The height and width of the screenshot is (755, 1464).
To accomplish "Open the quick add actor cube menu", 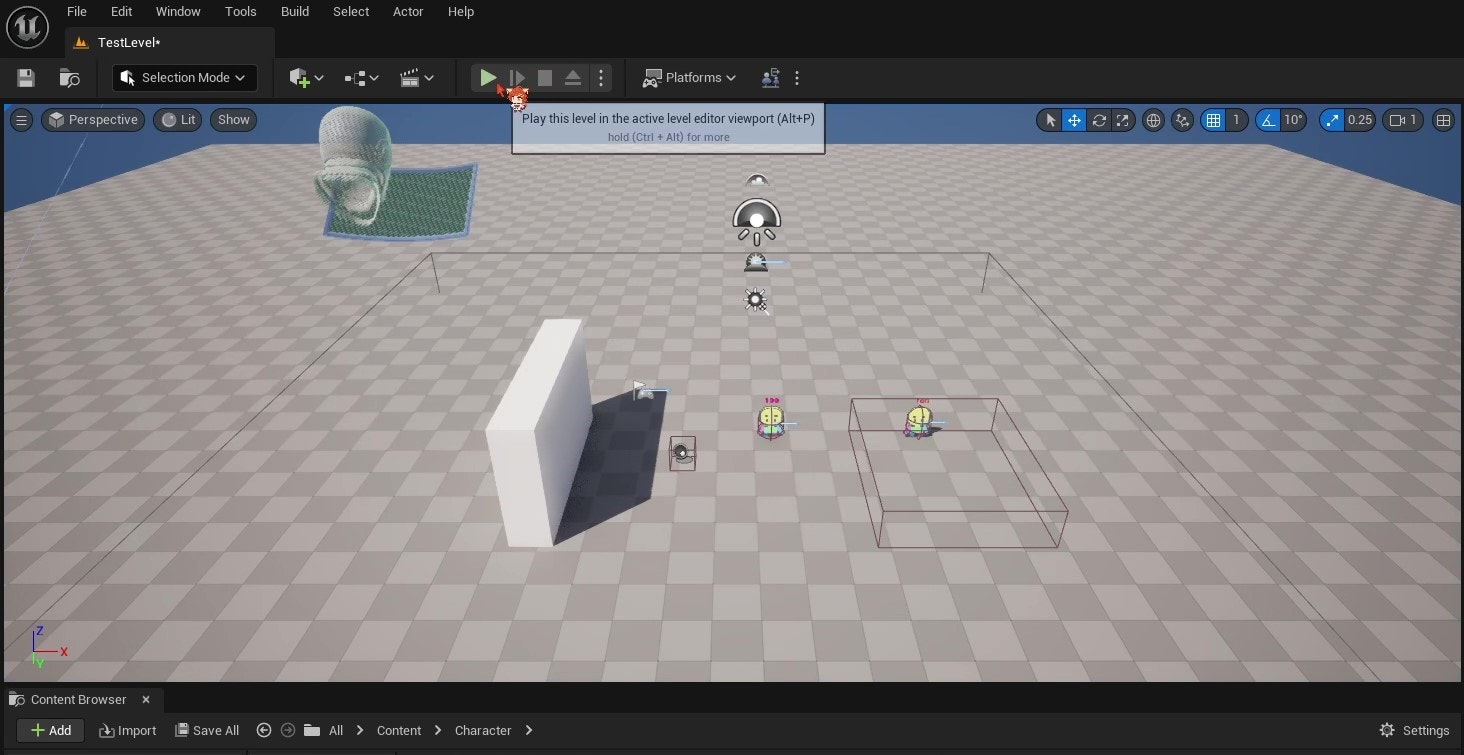I will point(306,78).
